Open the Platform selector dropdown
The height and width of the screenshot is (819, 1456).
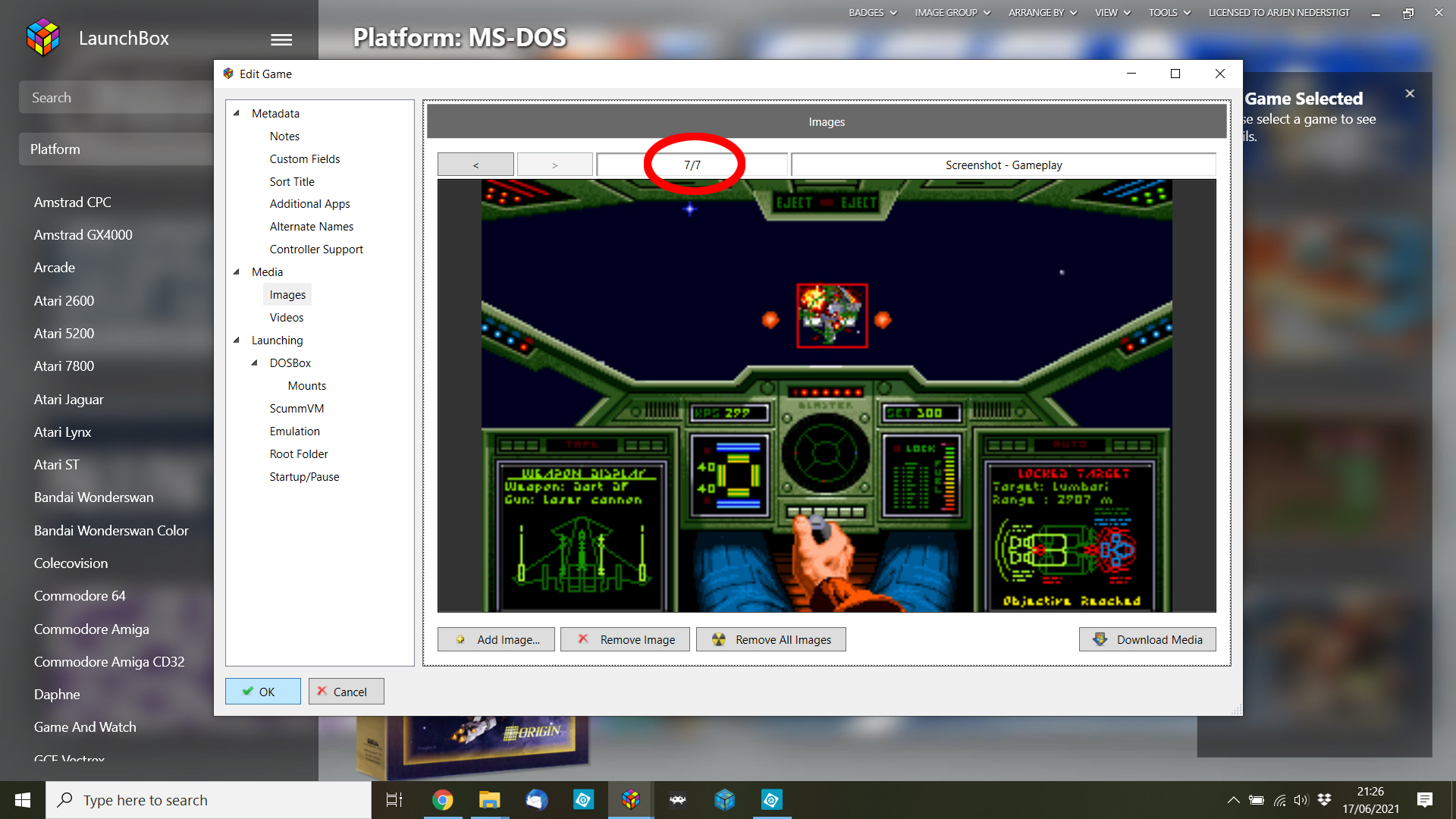coord(116,149)
